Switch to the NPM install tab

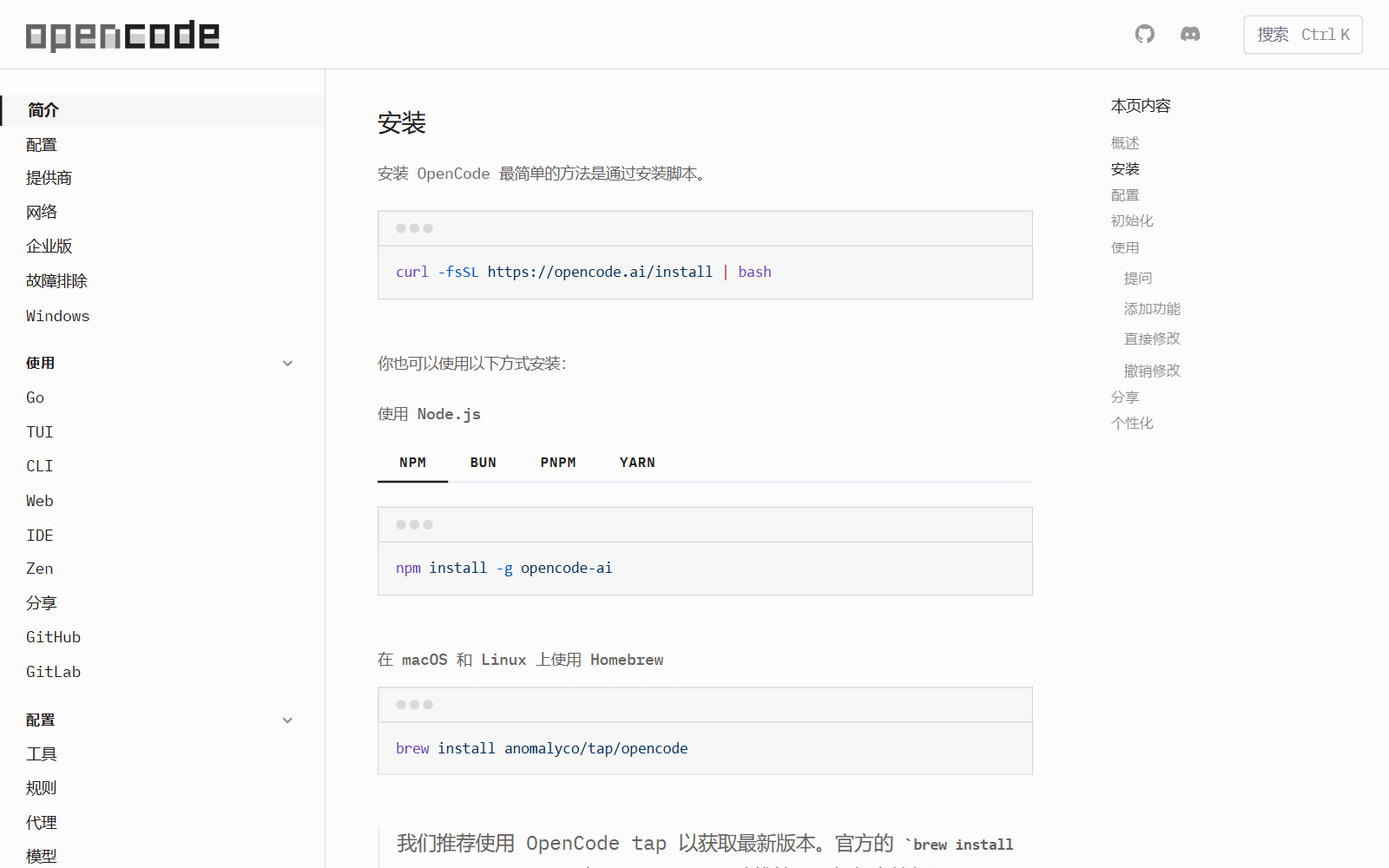pos(412,463)
